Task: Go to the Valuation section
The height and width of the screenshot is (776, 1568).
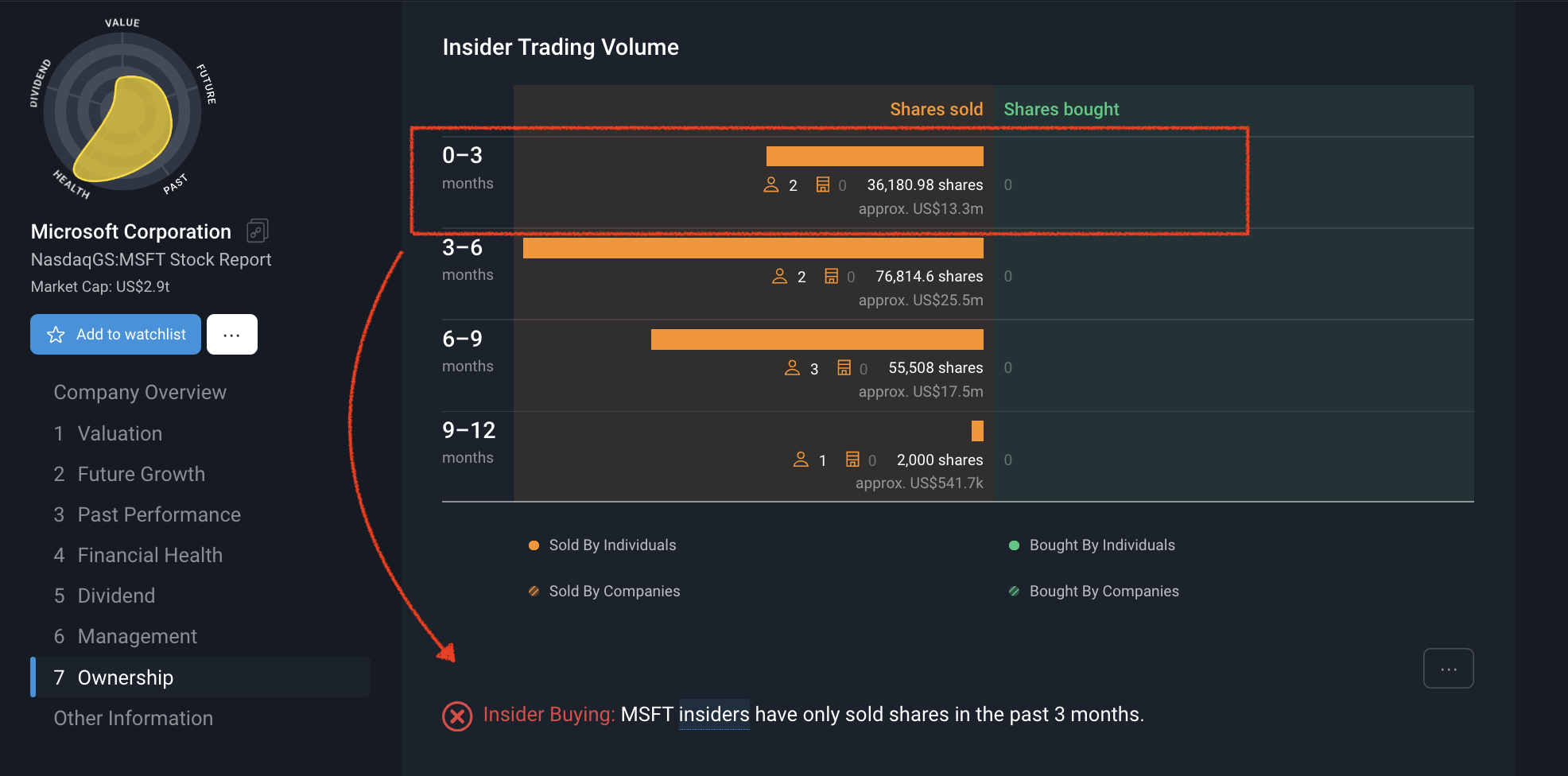Action: pyautogui.click(x=119, y=433)
